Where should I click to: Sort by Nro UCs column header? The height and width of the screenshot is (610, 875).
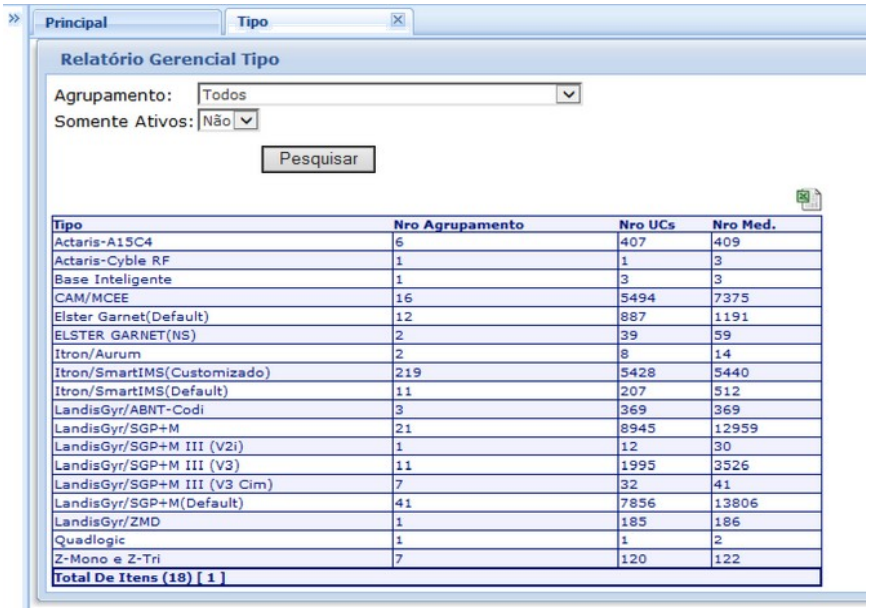(643, 226)
